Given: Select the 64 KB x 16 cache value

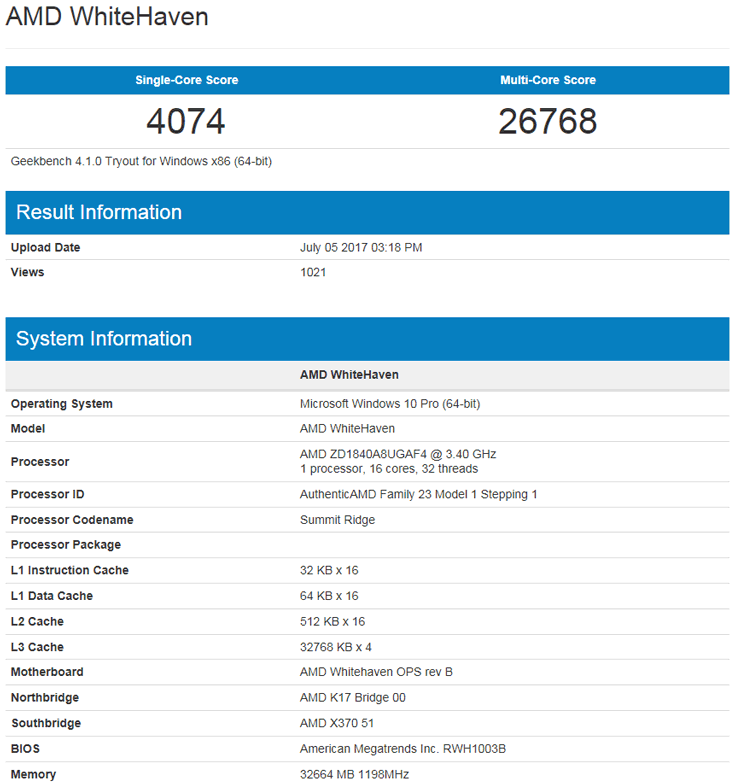Looking at the screenshot, I should pos(329,596).
